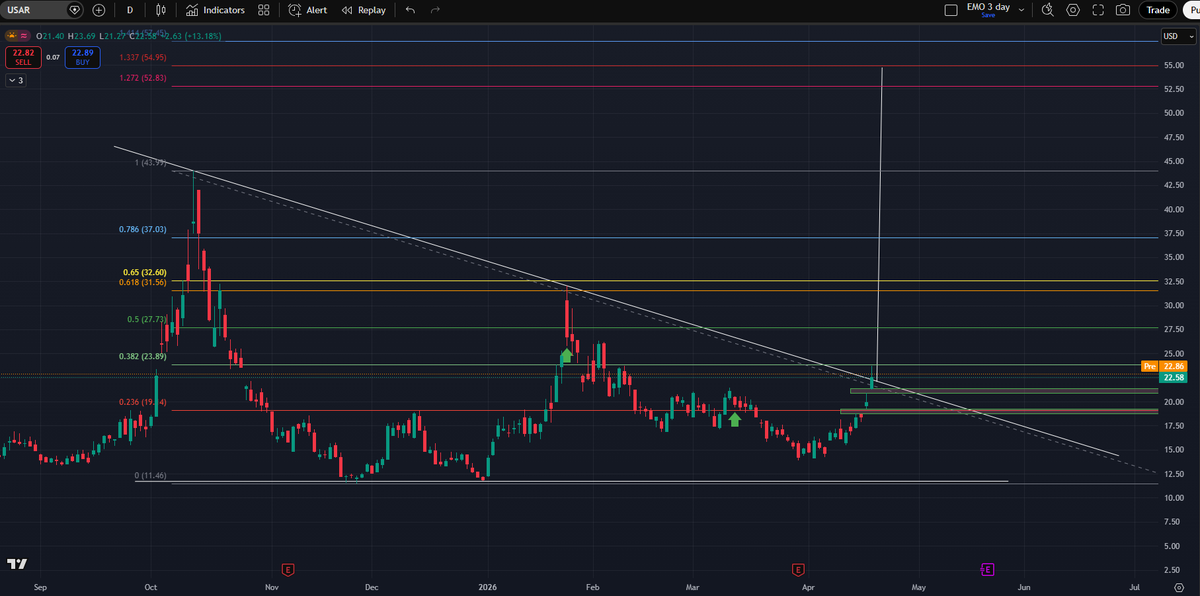Image resolution: width=1200 pixels, height=596 pixels.
Task: Click the EMO 3 day layout name
Action: click(x=987, y=7)
